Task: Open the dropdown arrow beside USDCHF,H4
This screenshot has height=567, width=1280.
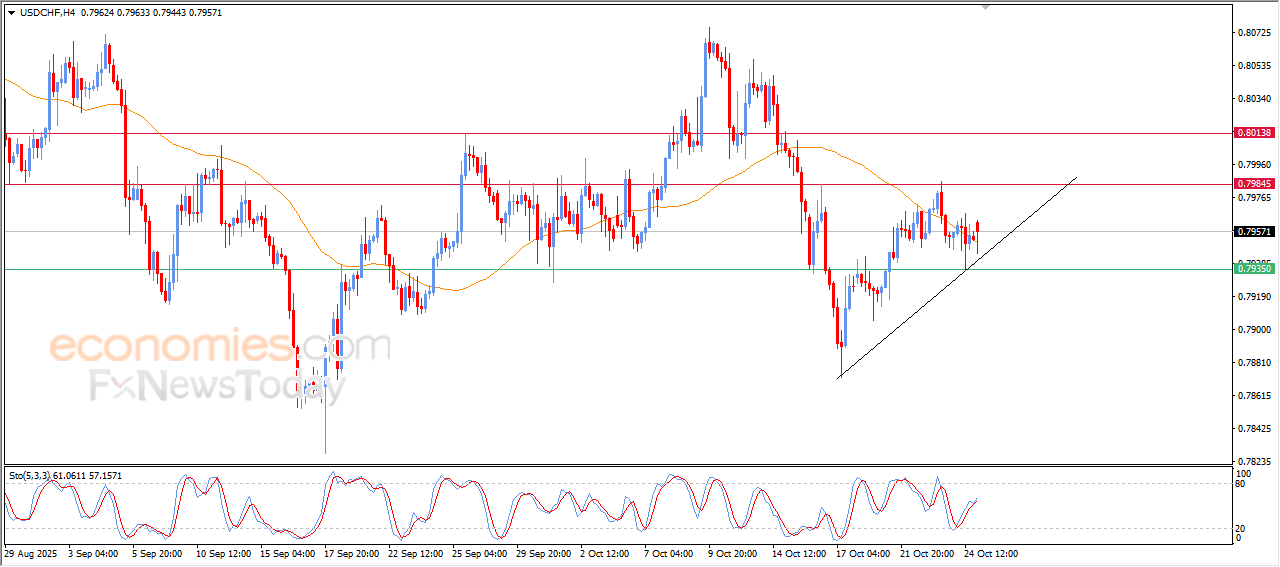Action: coord(11,13)
